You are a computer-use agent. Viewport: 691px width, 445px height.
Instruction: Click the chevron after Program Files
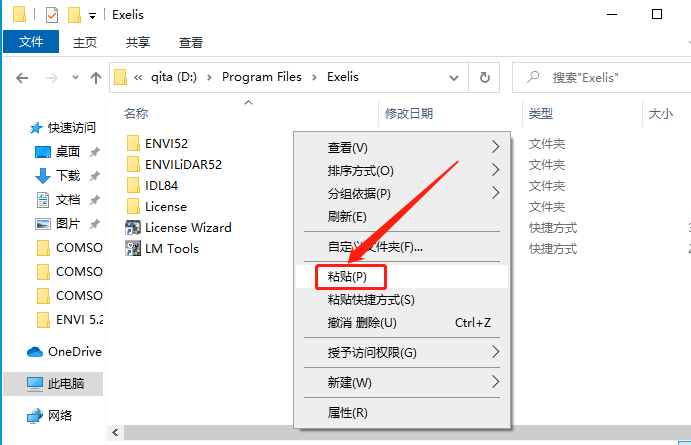pyautogui.click(x=314, y=78)
